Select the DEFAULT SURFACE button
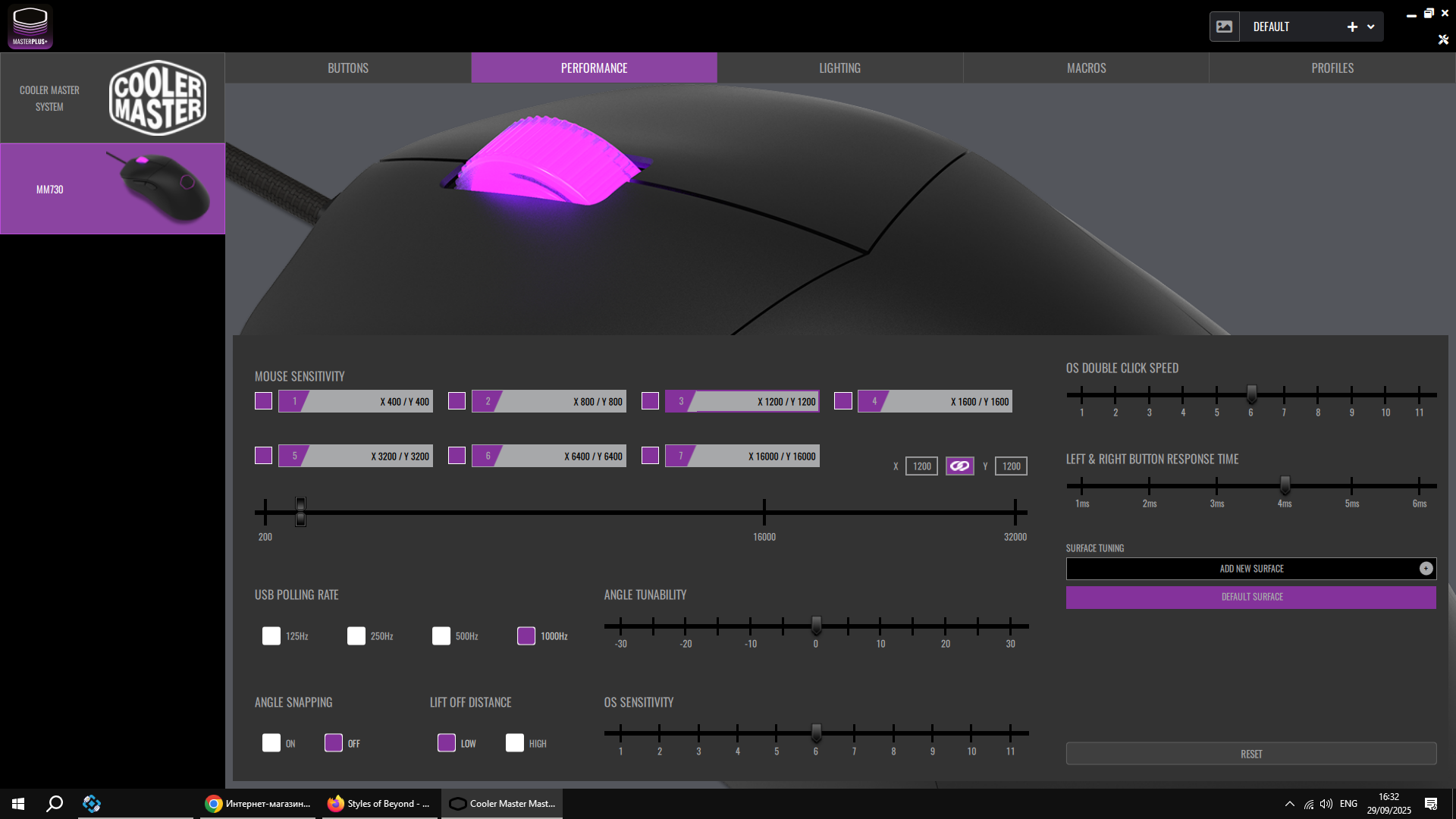Screen dimensions: 1456x819 [1250, 598]
